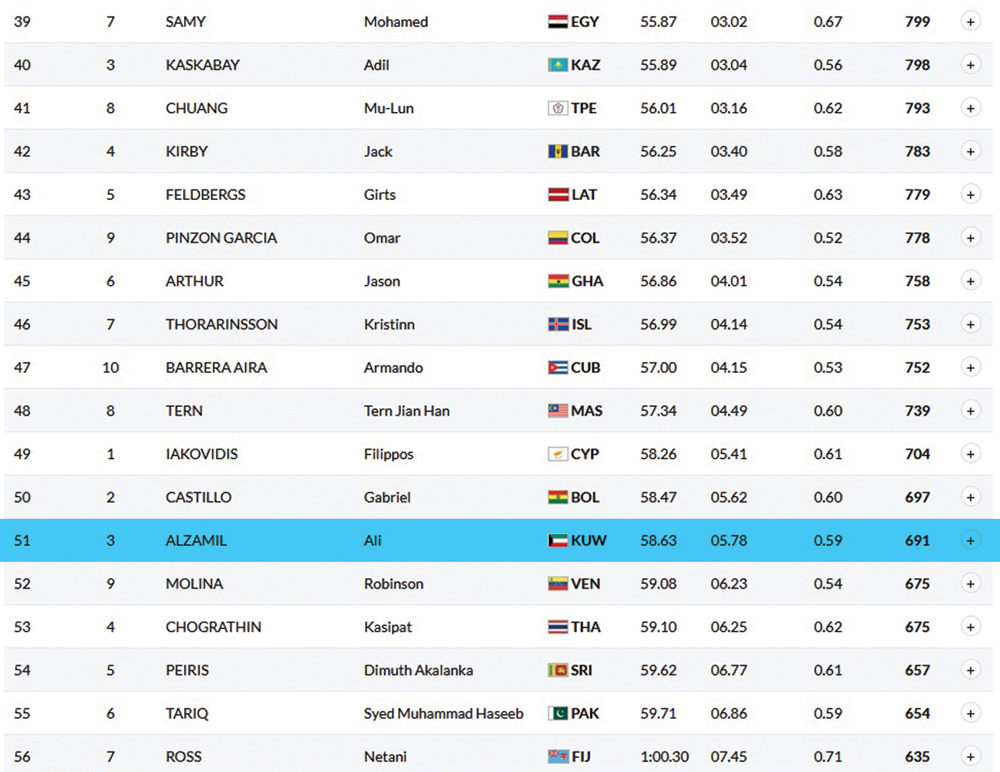Click the Cuba flag icon

pyautogui.click(x=558, y=367)
